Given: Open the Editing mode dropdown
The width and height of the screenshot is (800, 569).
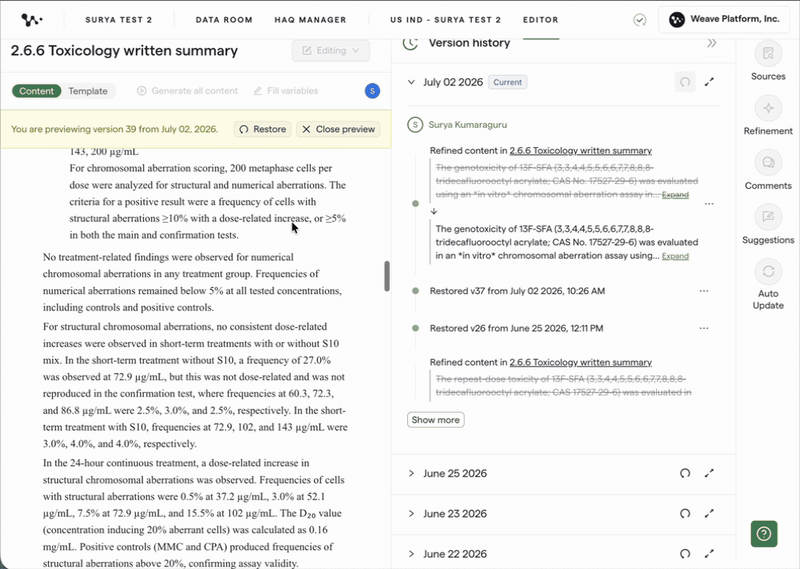Looking at the screenshot, I should point(331,51).
